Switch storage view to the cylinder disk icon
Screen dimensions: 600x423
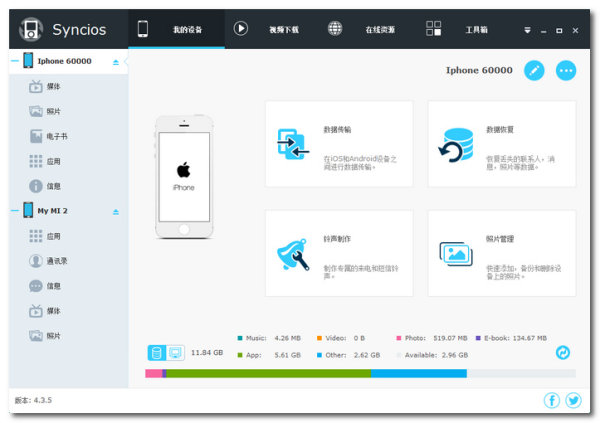(x=156, y=352)
